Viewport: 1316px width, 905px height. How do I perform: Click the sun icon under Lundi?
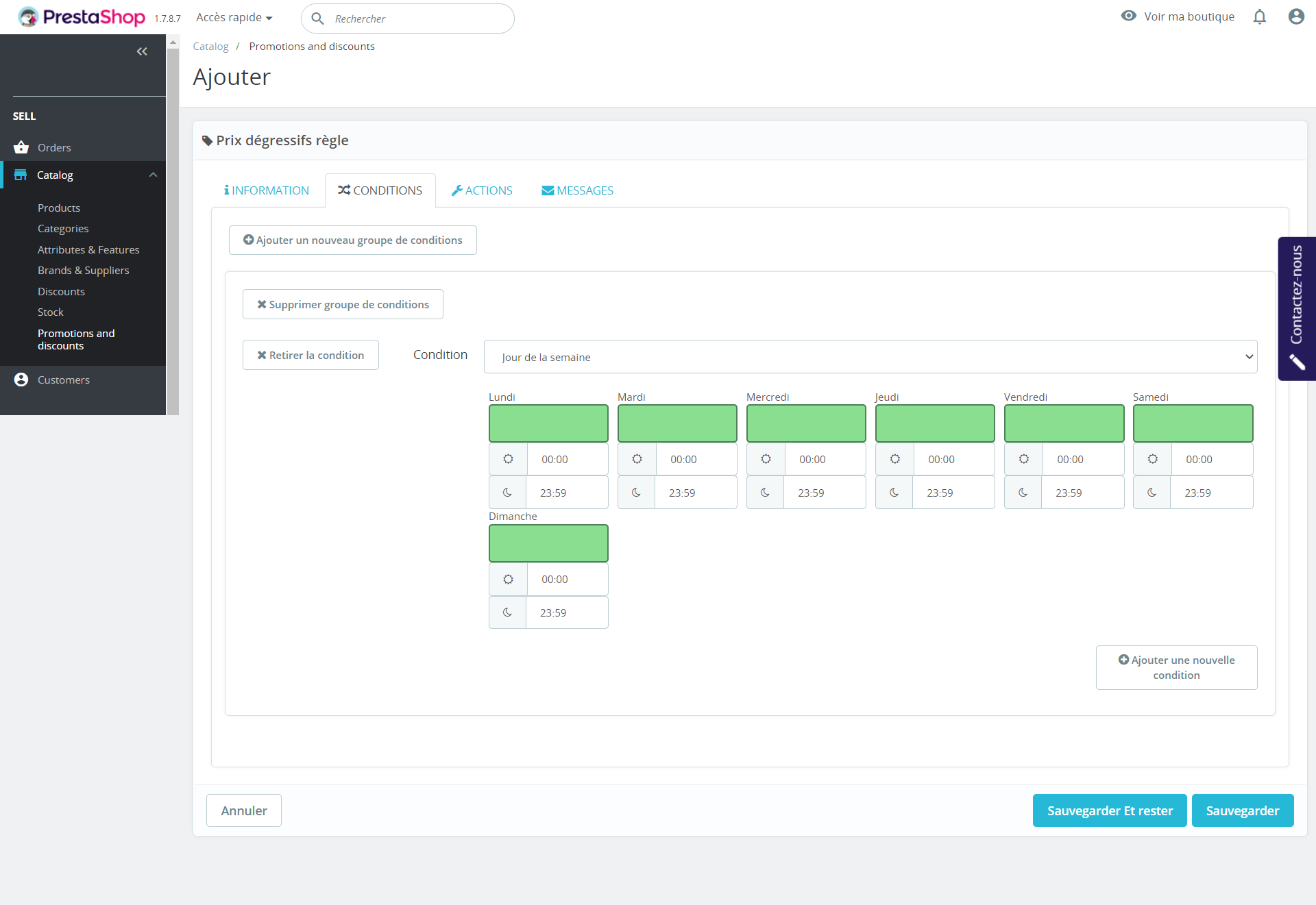coord(508,459)
